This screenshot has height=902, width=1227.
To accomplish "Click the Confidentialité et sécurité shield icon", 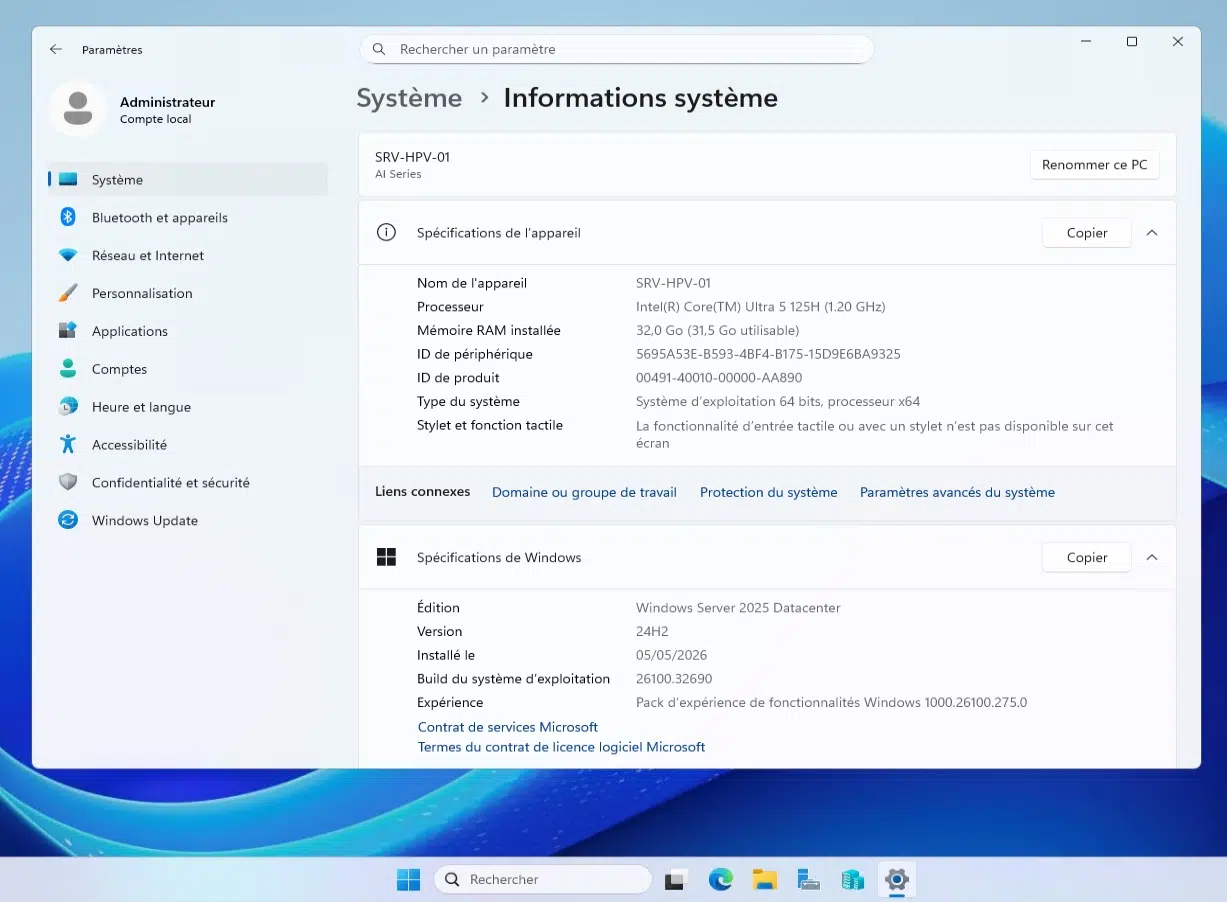I will pos(68,482).
